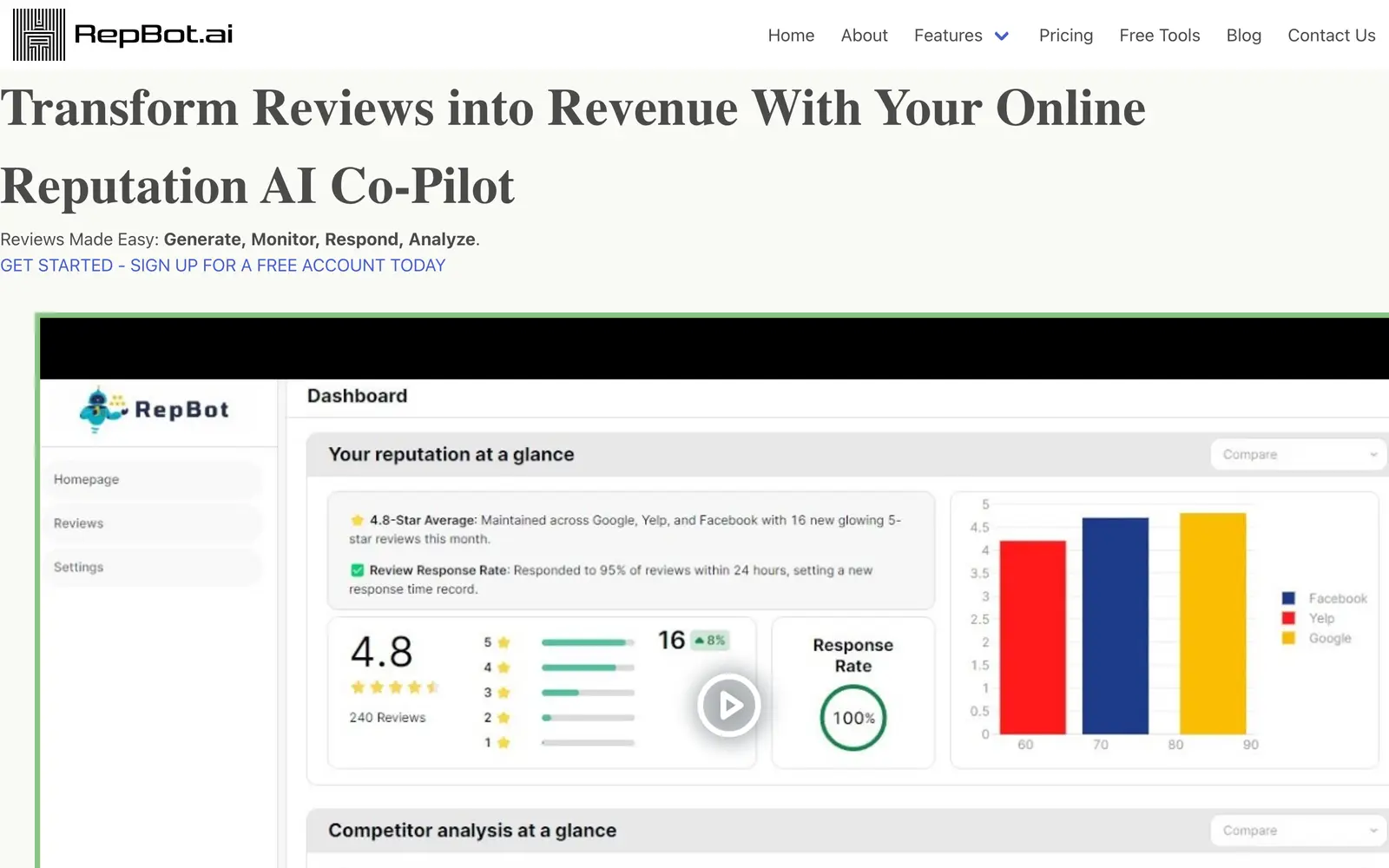
Task: Click the 4-star rating progress bar
Action: click(x=588, y=667)
